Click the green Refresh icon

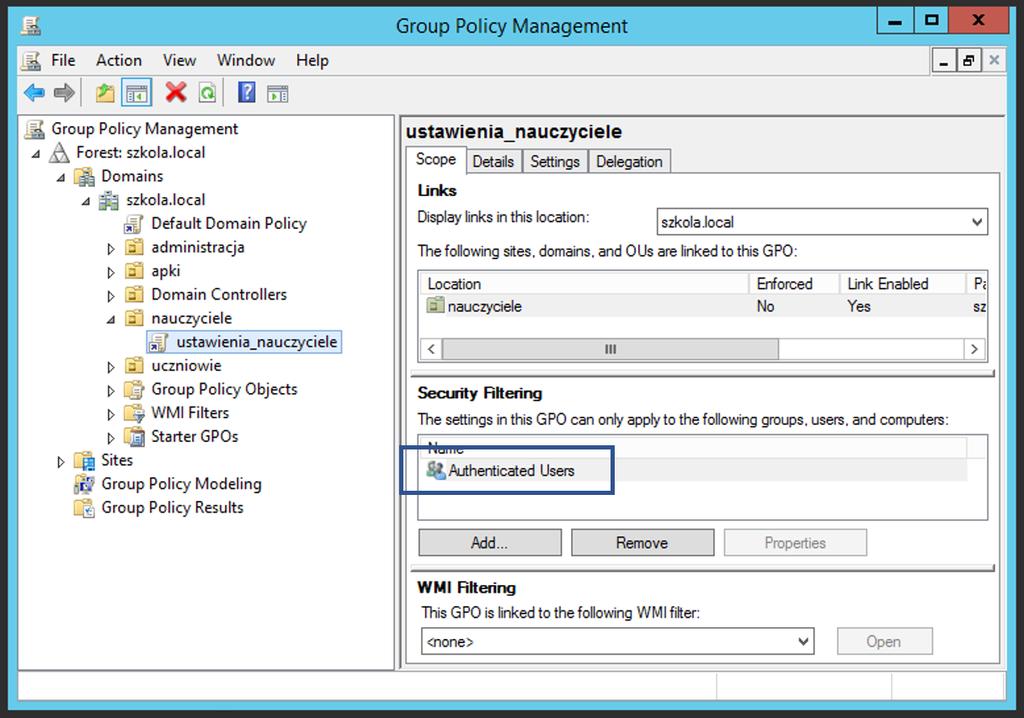[x=207, y=93]
